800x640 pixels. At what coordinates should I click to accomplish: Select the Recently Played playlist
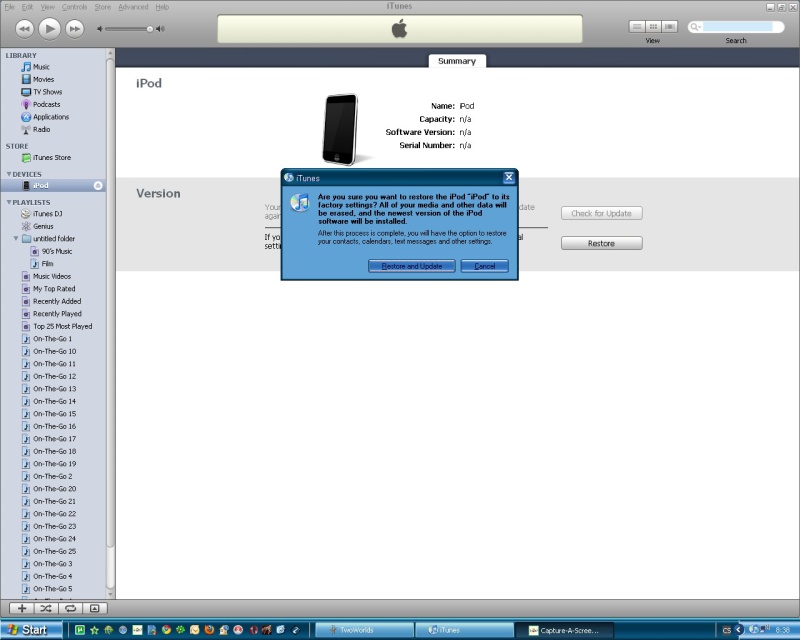click(x=56, y=314)
